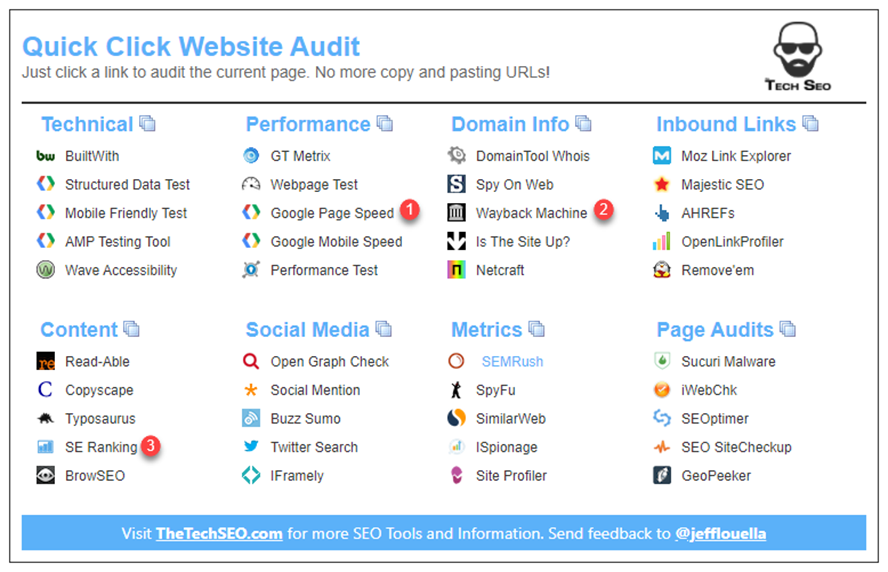The width and height of the screenshot is (888, 572).
Task: Open the Structured Data Test link
Action: 127,185
